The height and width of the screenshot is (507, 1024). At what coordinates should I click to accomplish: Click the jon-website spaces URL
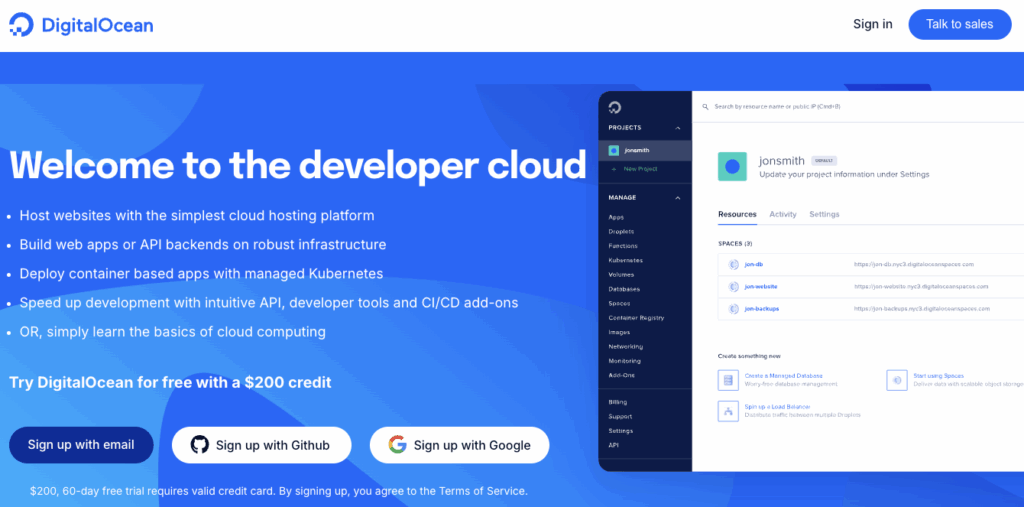click(x=921, y=286)
